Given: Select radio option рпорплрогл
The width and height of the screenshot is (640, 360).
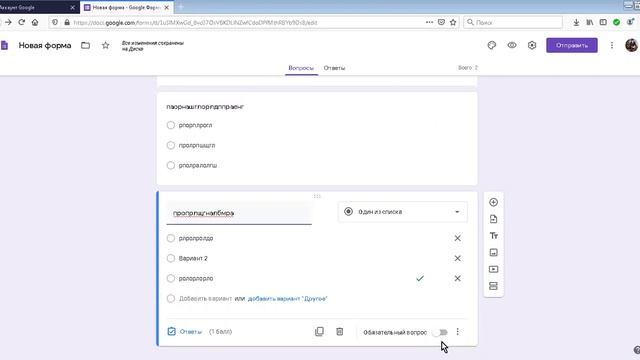Looking at the screenshot, I should tap(171, 125).
